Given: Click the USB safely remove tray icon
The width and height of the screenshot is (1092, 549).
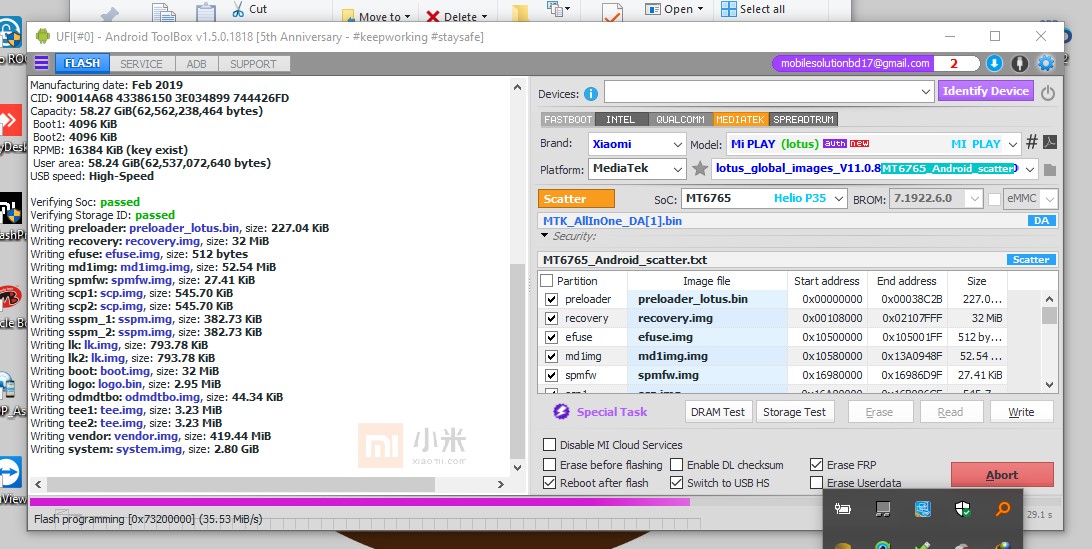Looking at the screenshot, I should [x=843, y=509].
